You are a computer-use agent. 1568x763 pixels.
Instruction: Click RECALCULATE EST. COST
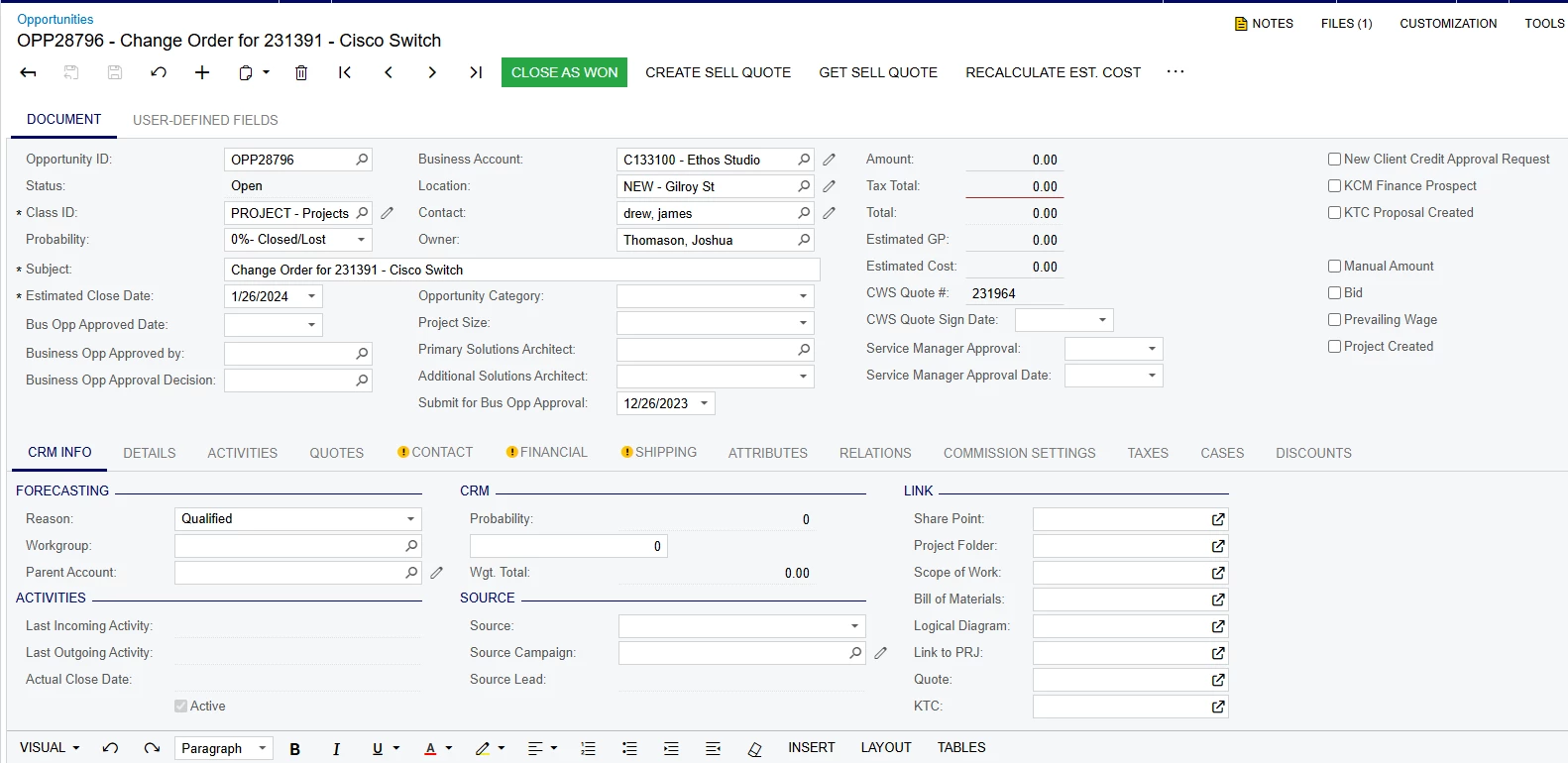pos(1054,72)
